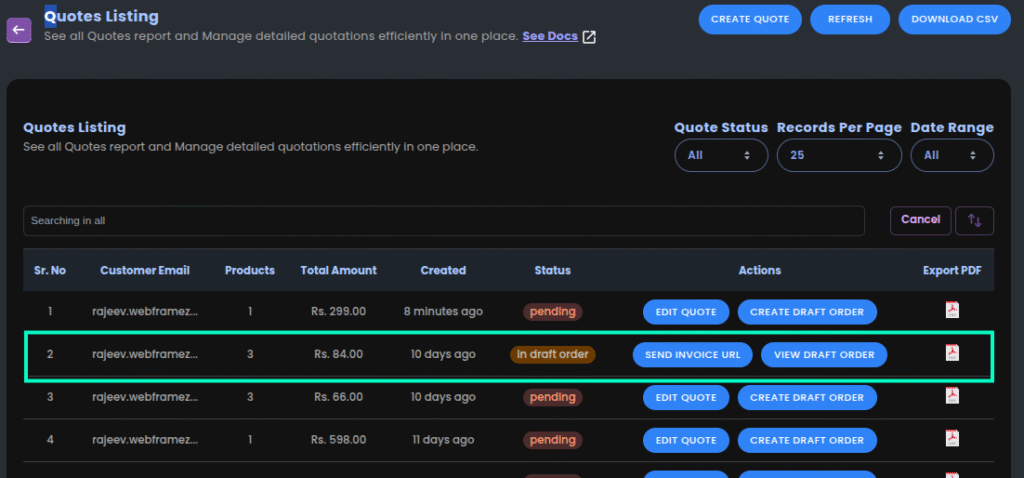Create draft order for Rs. 66.00 quote
This screenshot has width=1024, height=478.
tap(807, 397)
